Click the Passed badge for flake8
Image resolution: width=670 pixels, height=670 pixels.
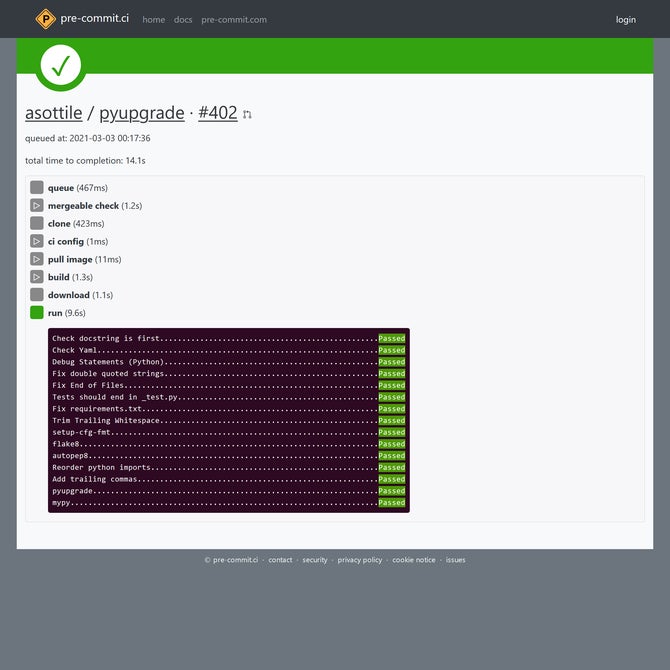[x=392, y=444]
